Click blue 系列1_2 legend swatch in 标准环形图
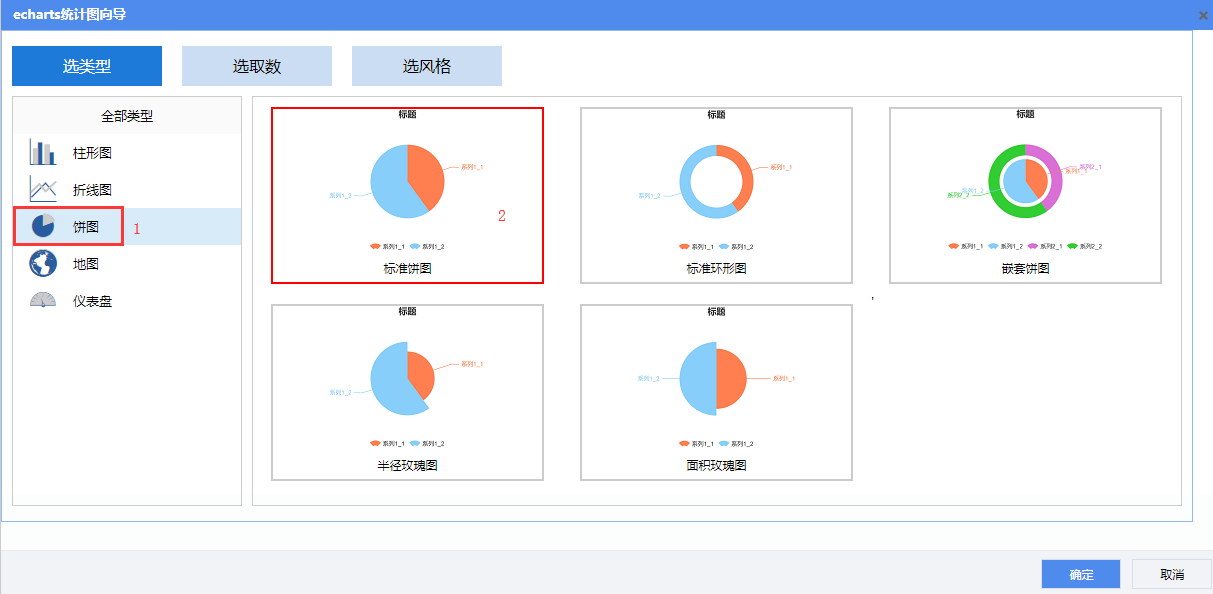Screen dimensions: 1213x594 (x=724, y=246)
